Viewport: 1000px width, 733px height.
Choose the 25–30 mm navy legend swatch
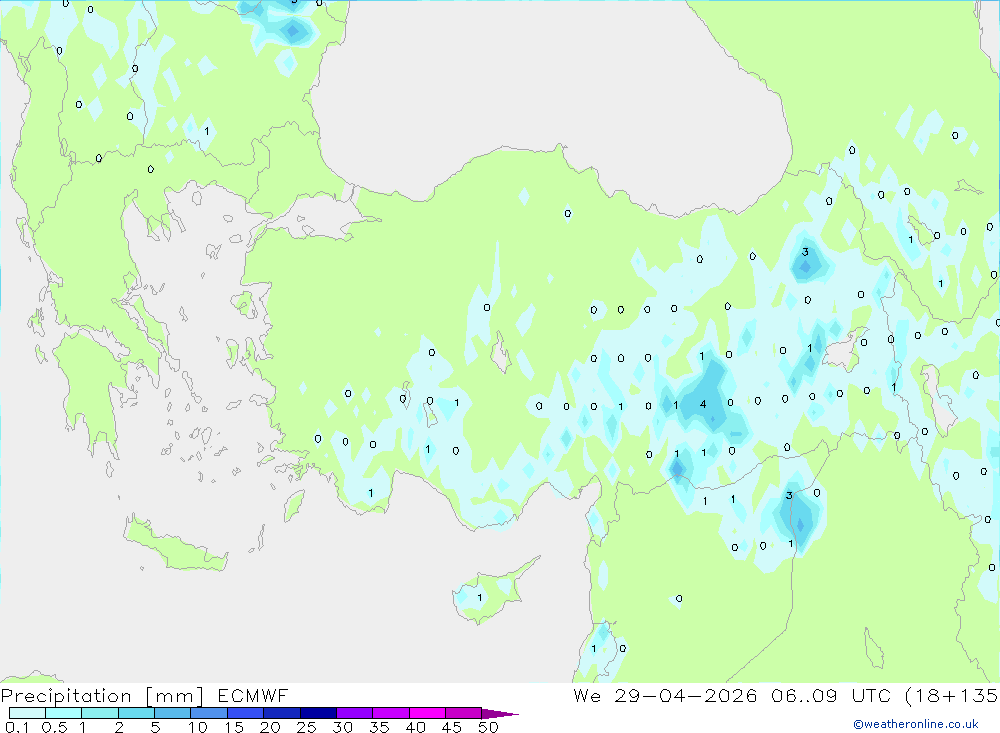tap(318, 713)
